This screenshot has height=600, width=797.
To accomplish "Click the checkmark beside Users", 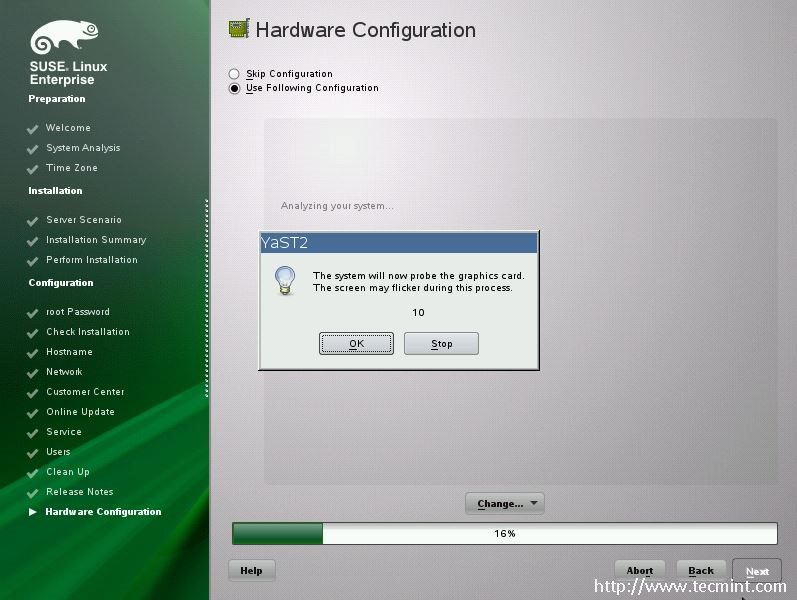I will pyautogui.click(x=33, y=453).
